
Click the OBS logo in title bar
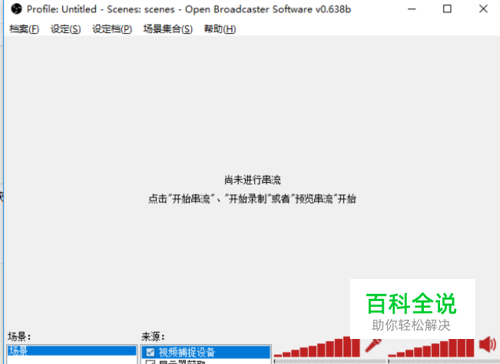pyautogui.click(x=16, y=9)
